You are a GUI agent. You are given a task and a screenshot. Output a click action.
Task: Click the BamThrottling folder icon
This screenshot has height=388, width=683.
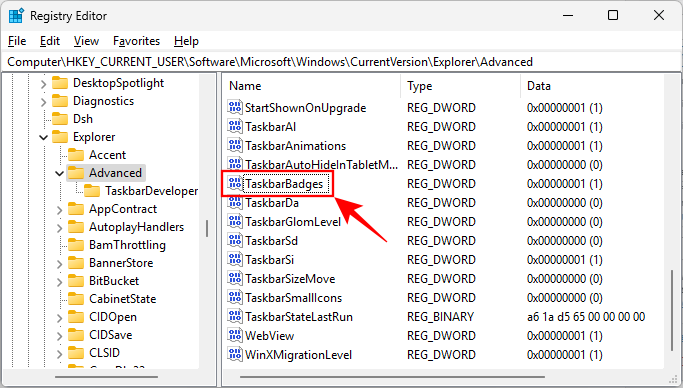coord(76,245)
